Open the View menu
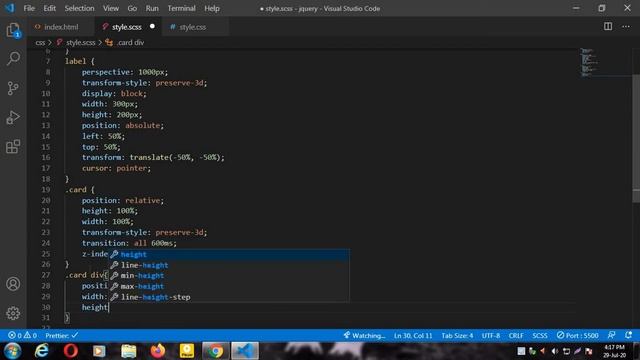Image resolution: width=640 pixels, height=360 pixels. click(x=111, y=8)
